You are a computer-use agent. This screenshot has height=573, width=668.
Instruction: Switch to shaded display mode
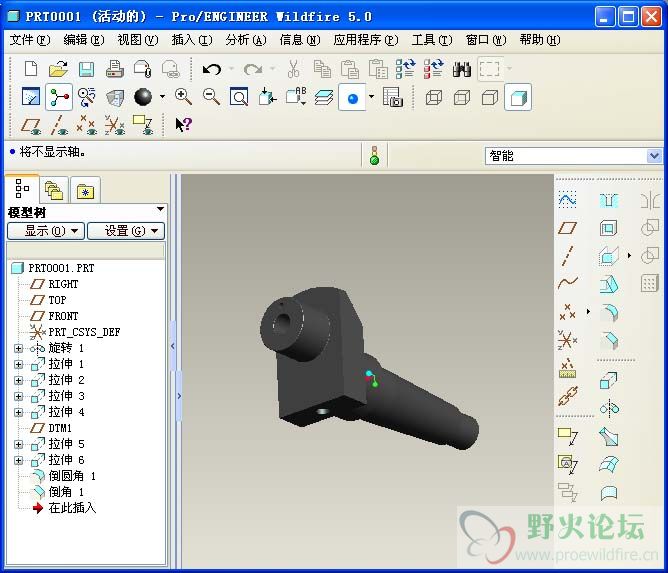pos(518,98)
